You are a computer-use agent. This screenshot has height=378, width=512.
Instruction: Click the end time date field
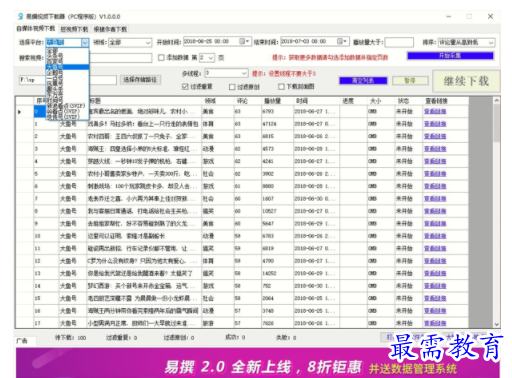tap(315, 41)
